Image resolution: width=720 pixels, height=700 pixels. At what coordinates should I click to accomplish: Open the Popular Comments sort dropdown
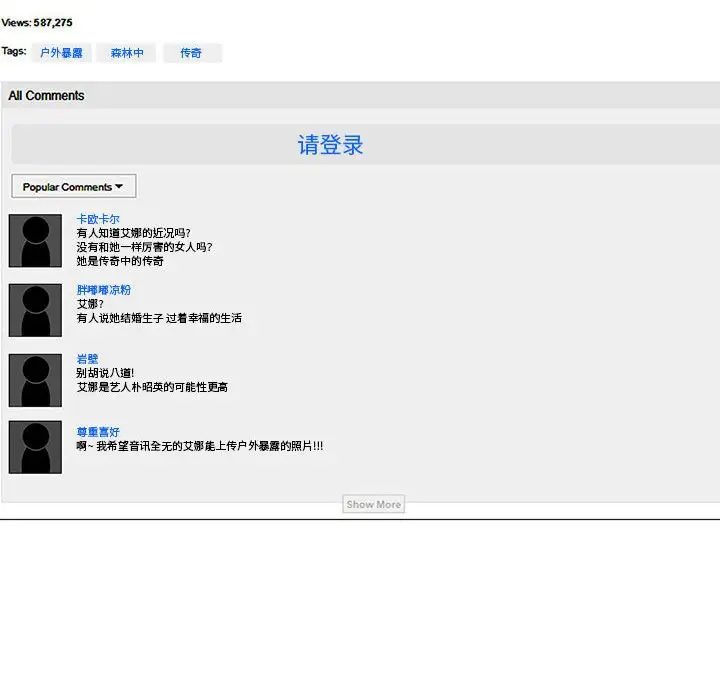click(73, 187)
